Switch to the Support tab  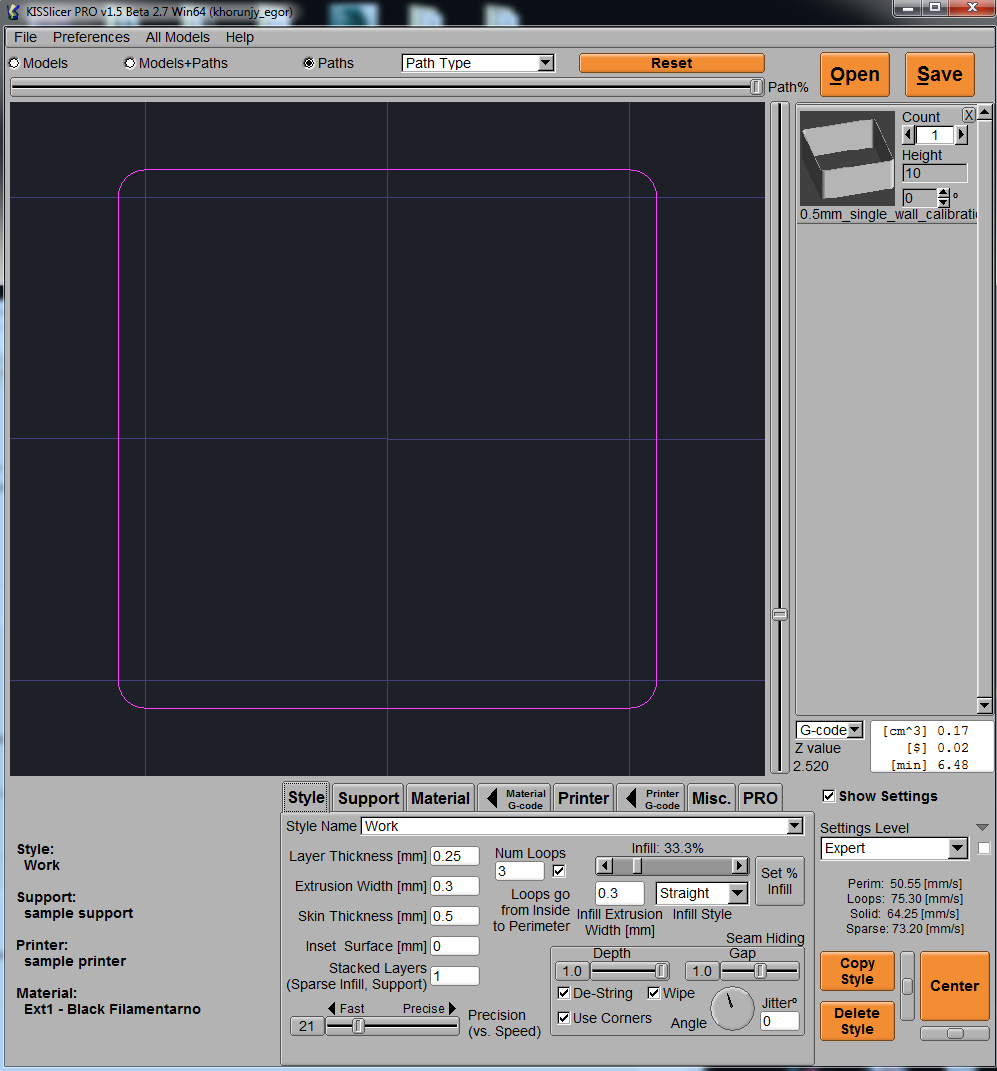(x=368, y=798)
